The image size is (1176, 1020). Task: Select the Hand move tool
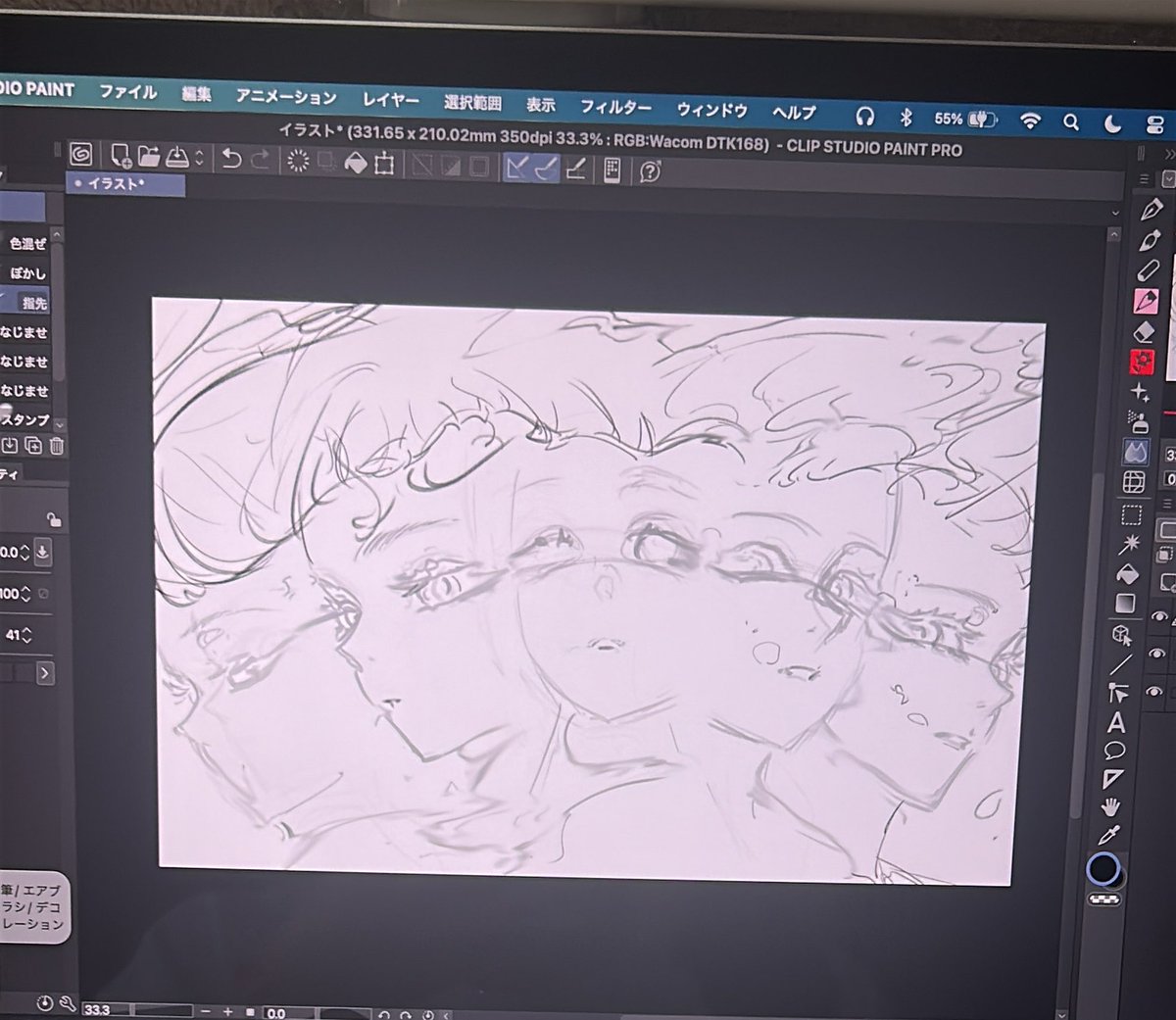(1110, 808)
